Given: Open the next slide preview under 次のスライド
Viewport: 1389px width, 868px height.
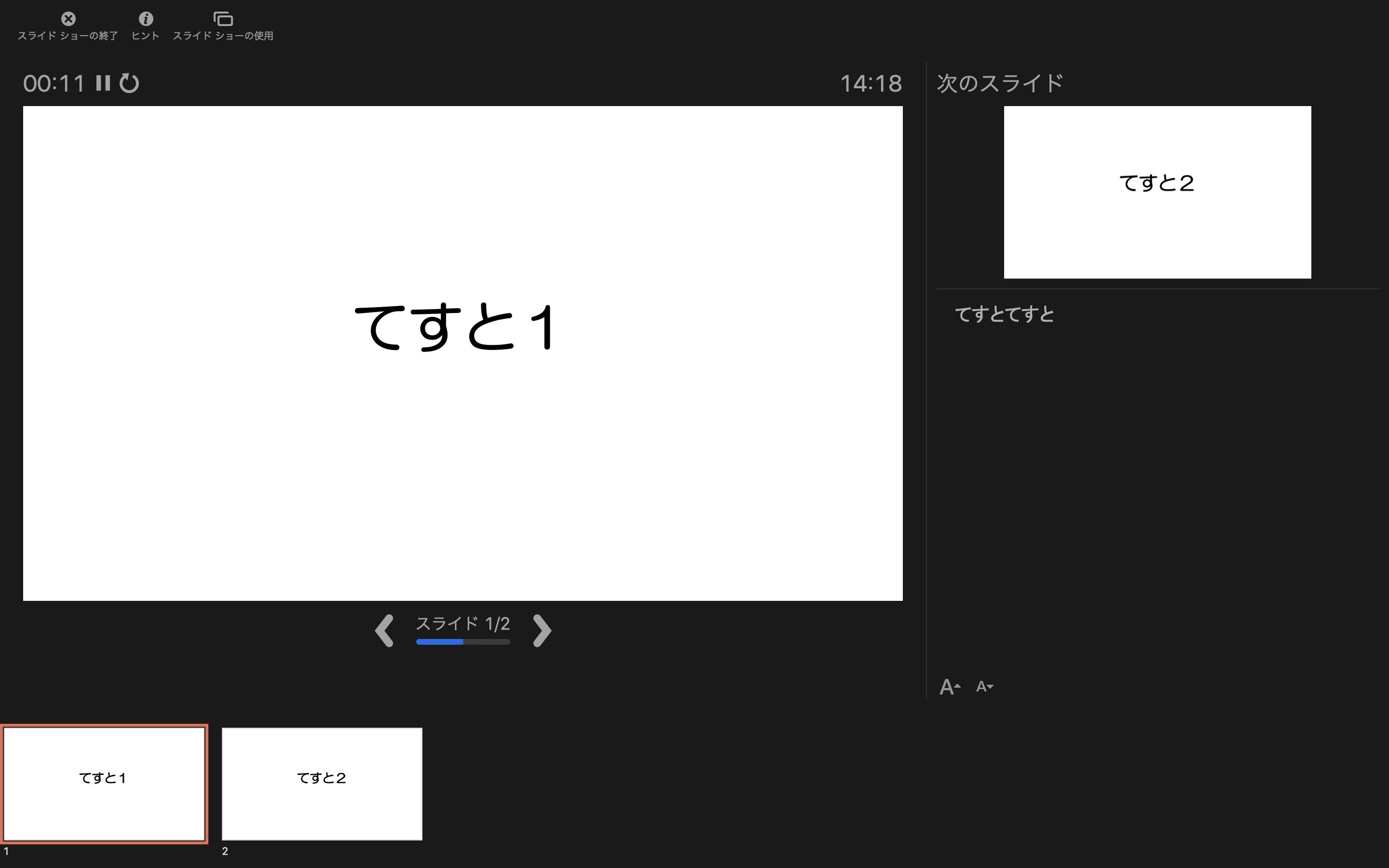Looking at the screenshot, I should pos(1157,192).
